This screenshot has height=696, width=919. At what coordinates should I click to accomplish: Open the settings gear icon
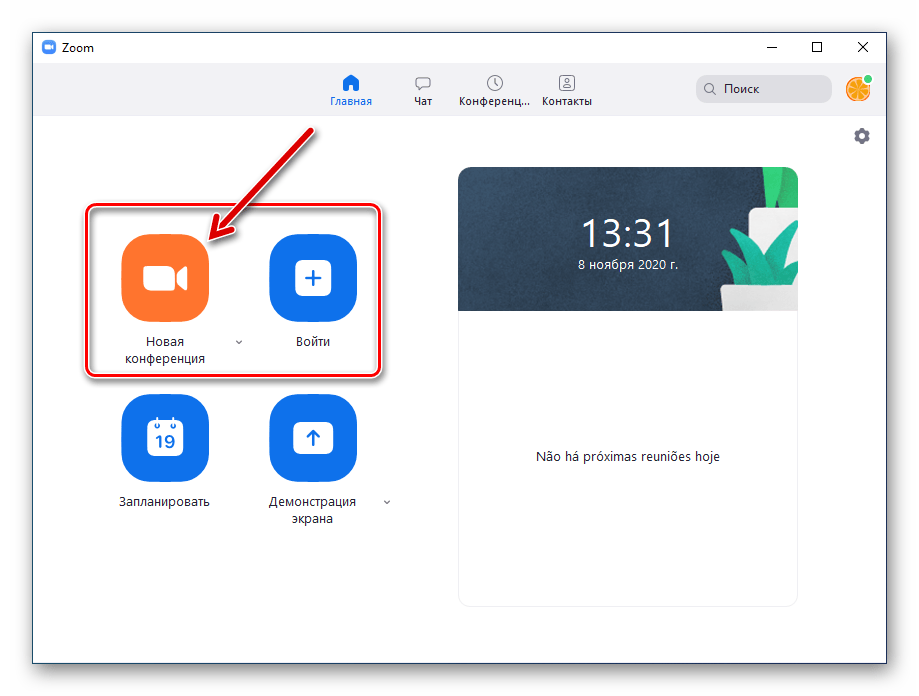click(862, 136)
